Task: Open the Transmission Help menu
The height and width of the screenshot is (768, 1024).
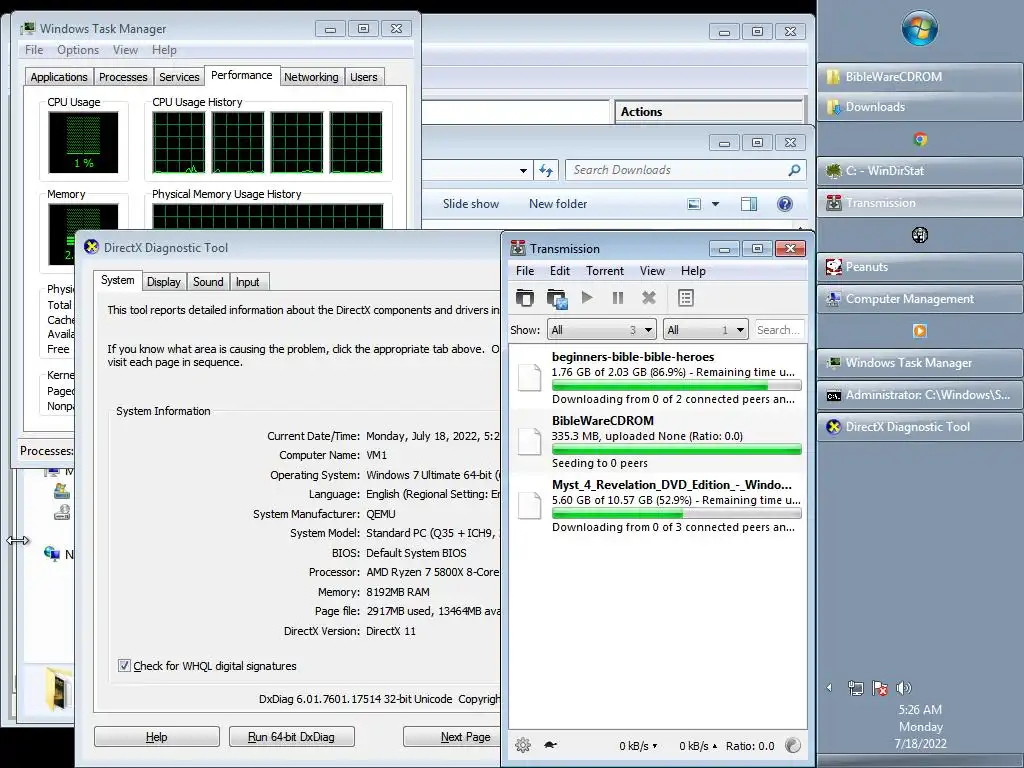Action: pyautogui.click(x=693, y=270)
